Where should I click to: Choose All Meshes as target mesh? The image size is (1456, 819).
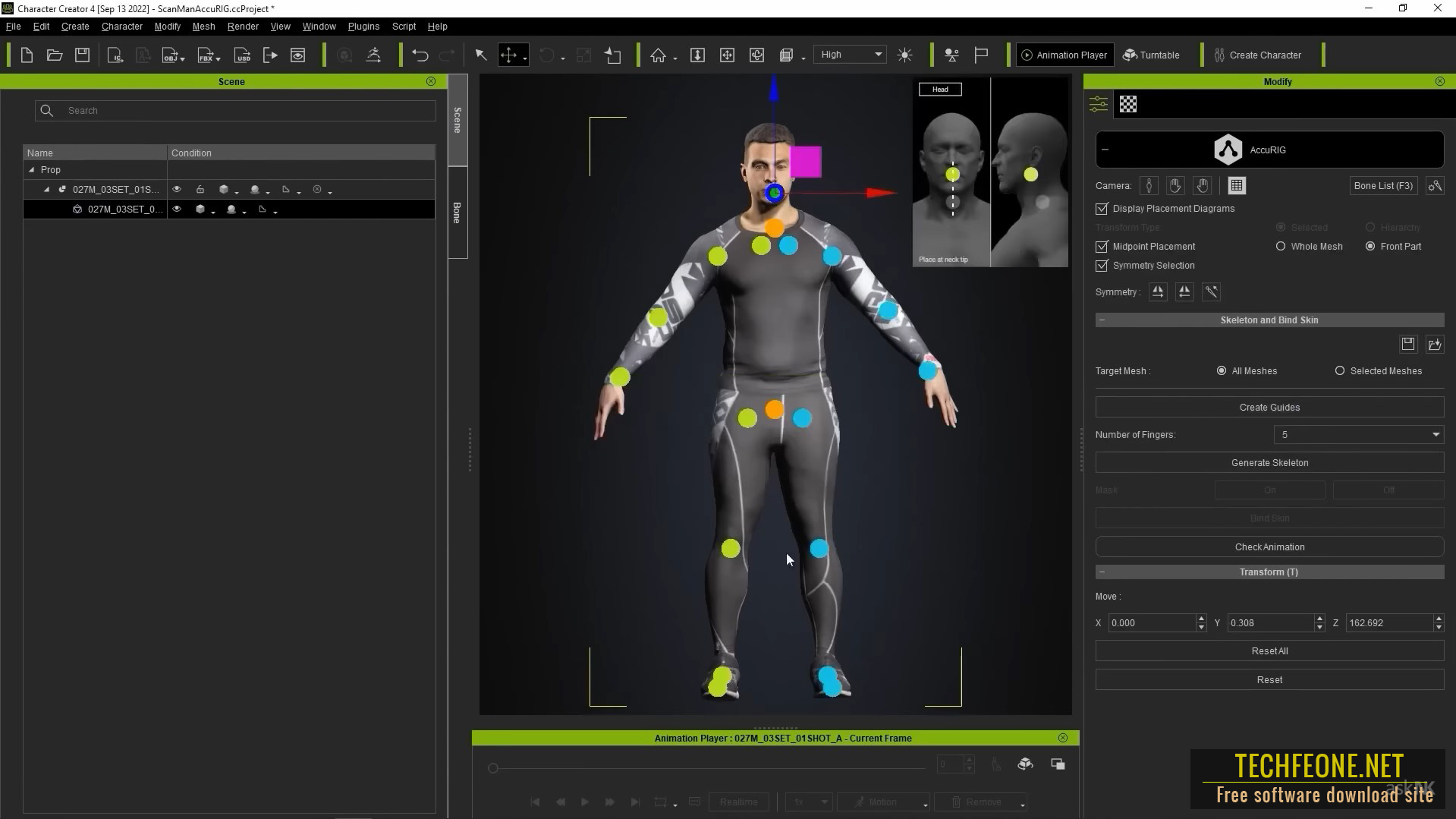1222,370
